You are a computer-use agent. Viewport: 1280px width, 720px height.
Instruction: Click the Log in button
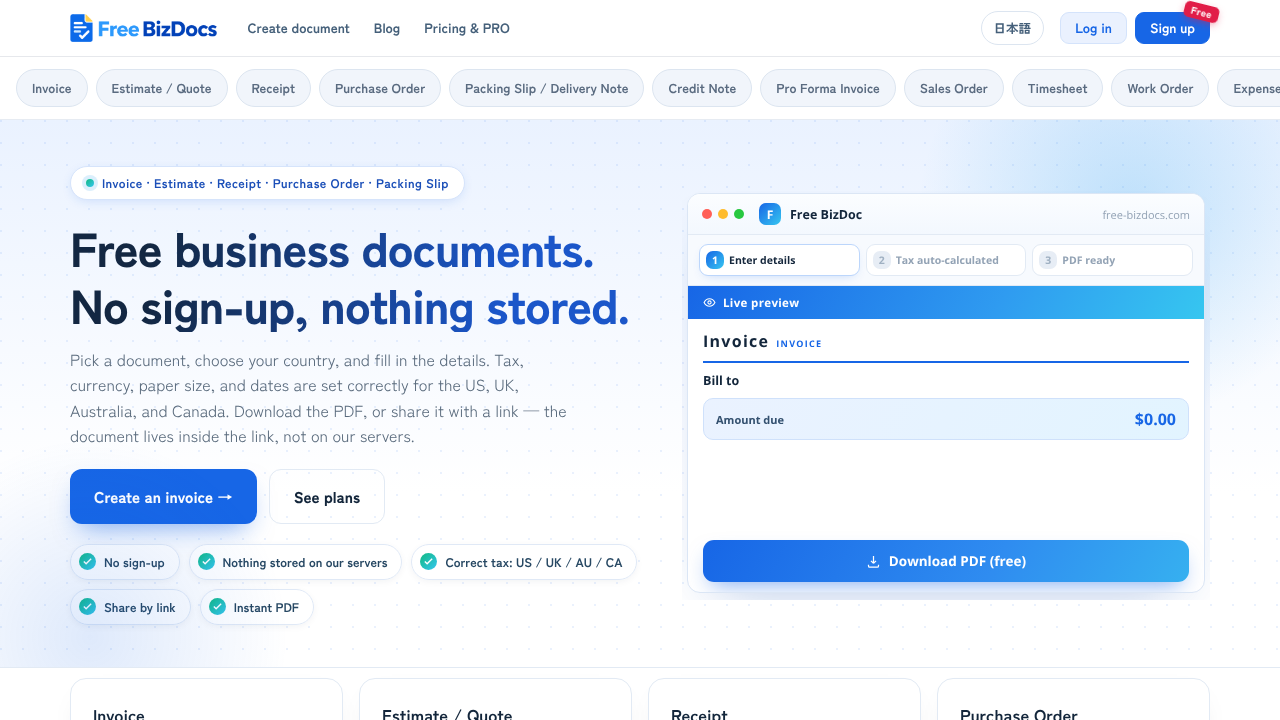1093,28
